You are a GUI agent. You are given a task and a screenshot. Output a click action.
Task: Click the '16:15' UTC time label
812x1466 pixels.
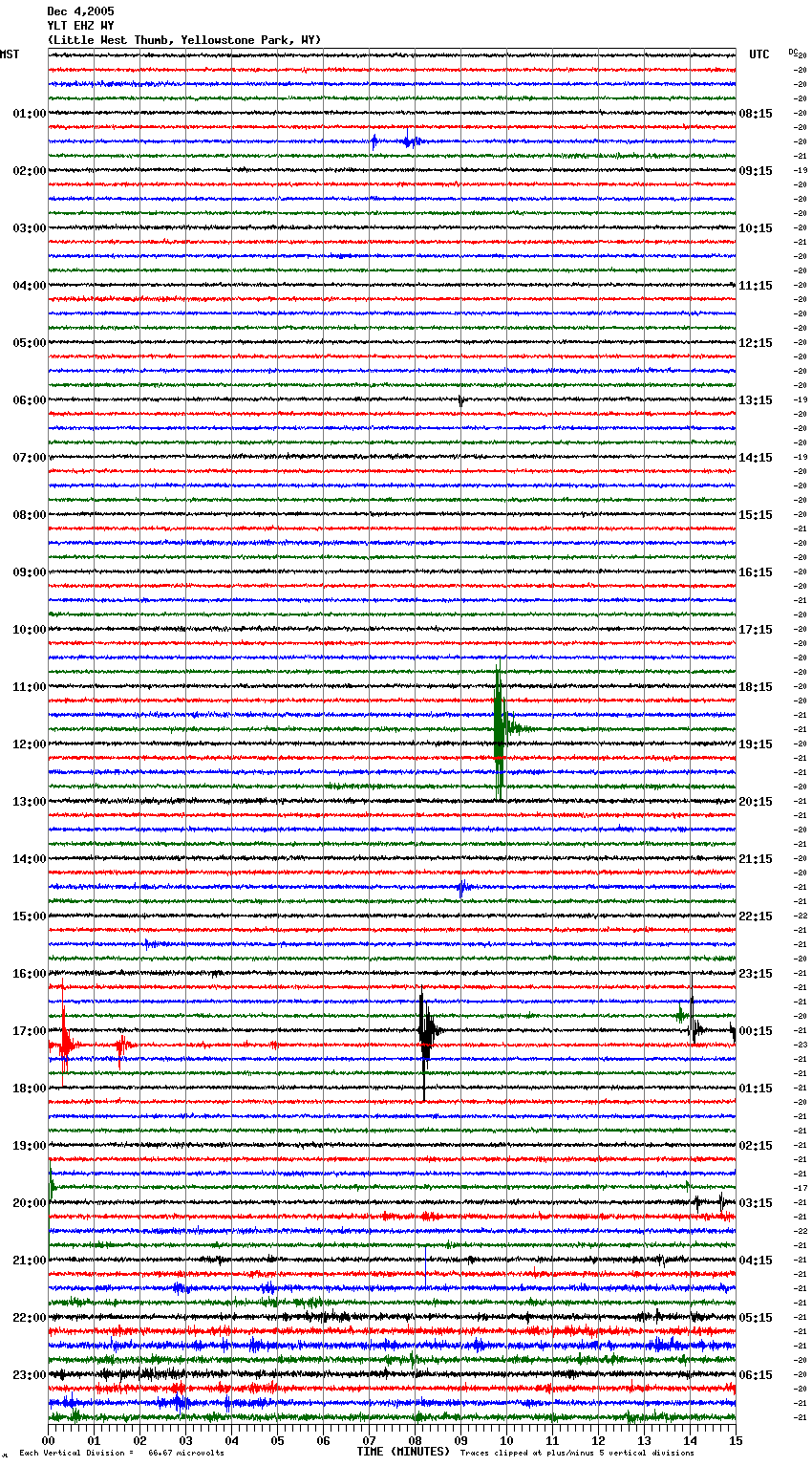756,572
